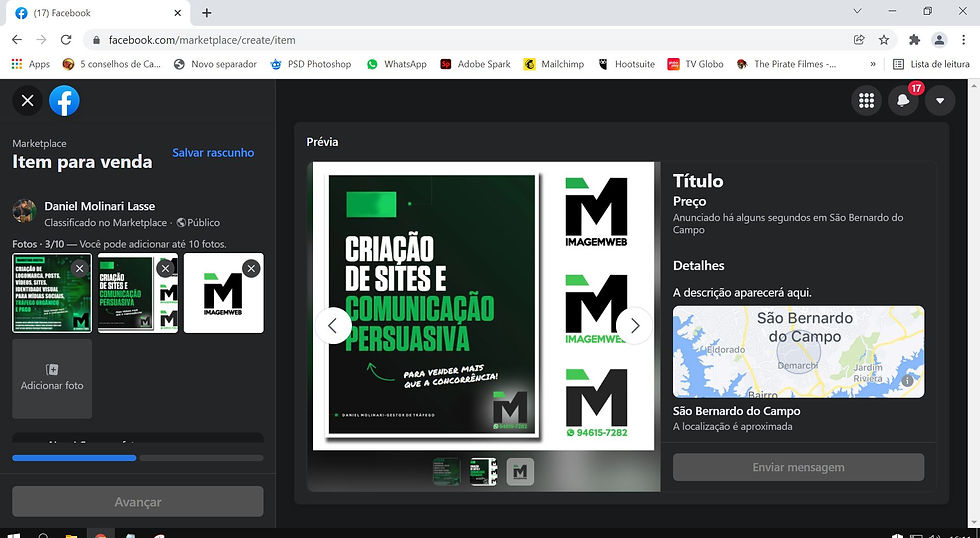Expand the account dropdown arrow
Image resolution: width=980 pixels, height=538 pixels.
(x=940, y=101)
